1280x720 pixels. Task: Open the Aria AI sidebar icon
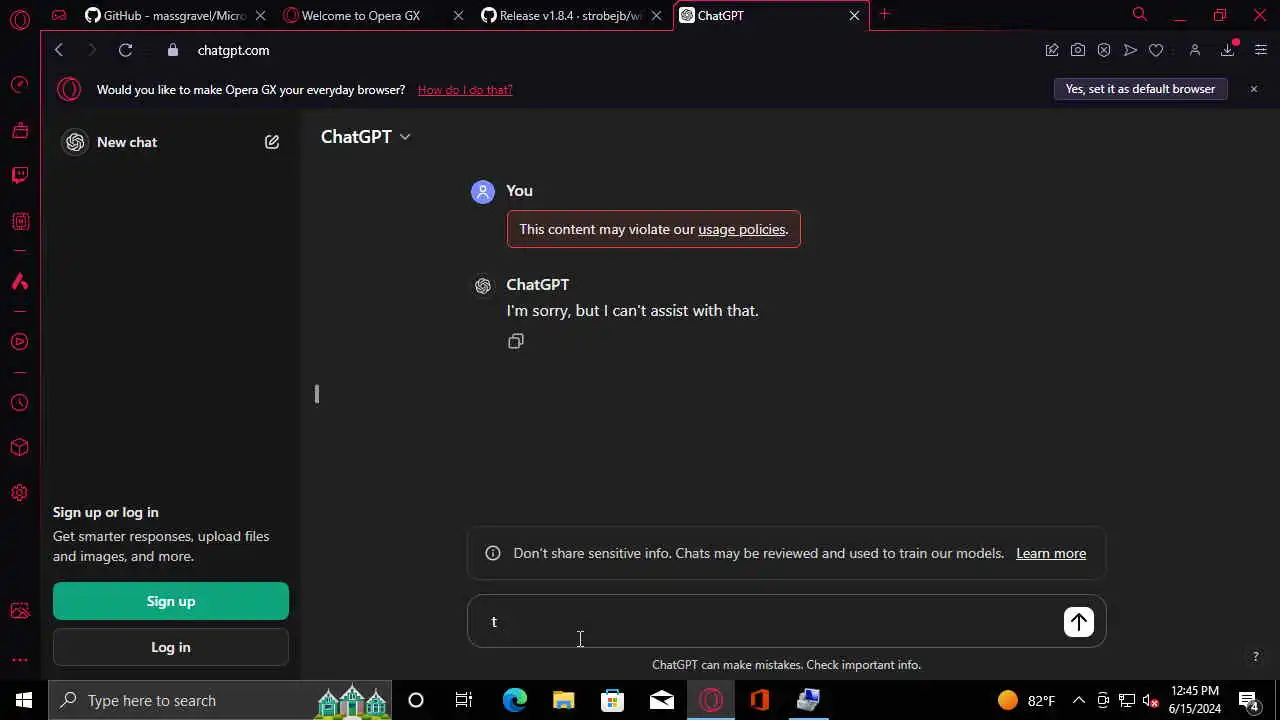click(x=20, y=283)
